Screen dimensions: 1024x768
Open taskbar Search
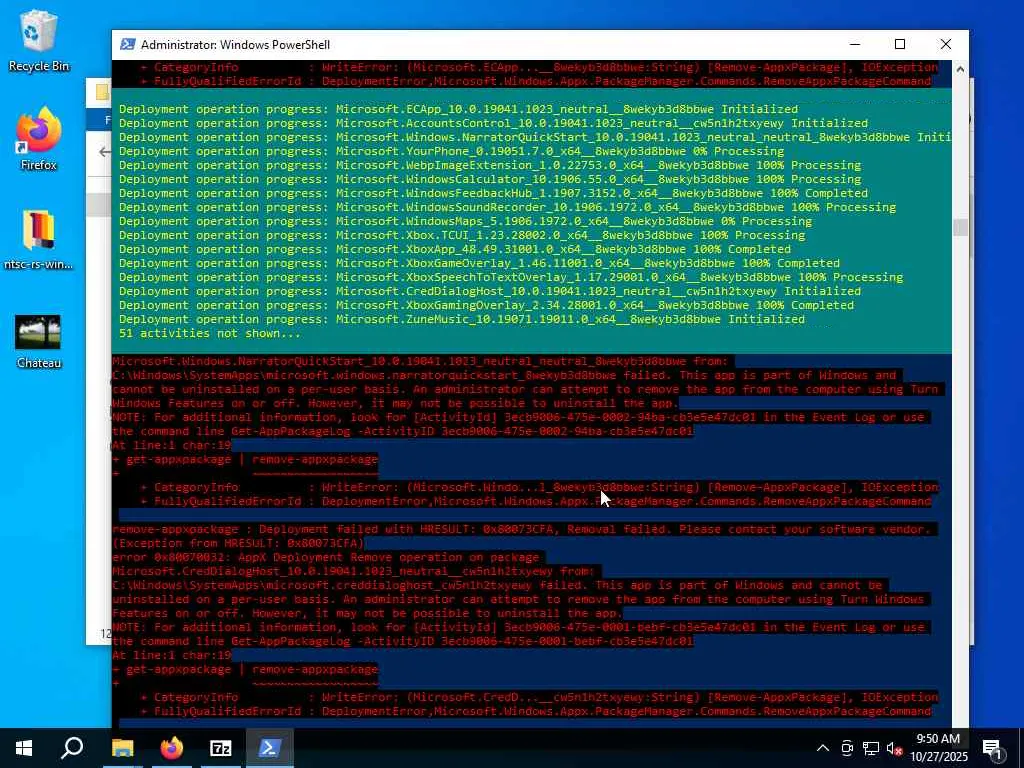pos(72,748)
